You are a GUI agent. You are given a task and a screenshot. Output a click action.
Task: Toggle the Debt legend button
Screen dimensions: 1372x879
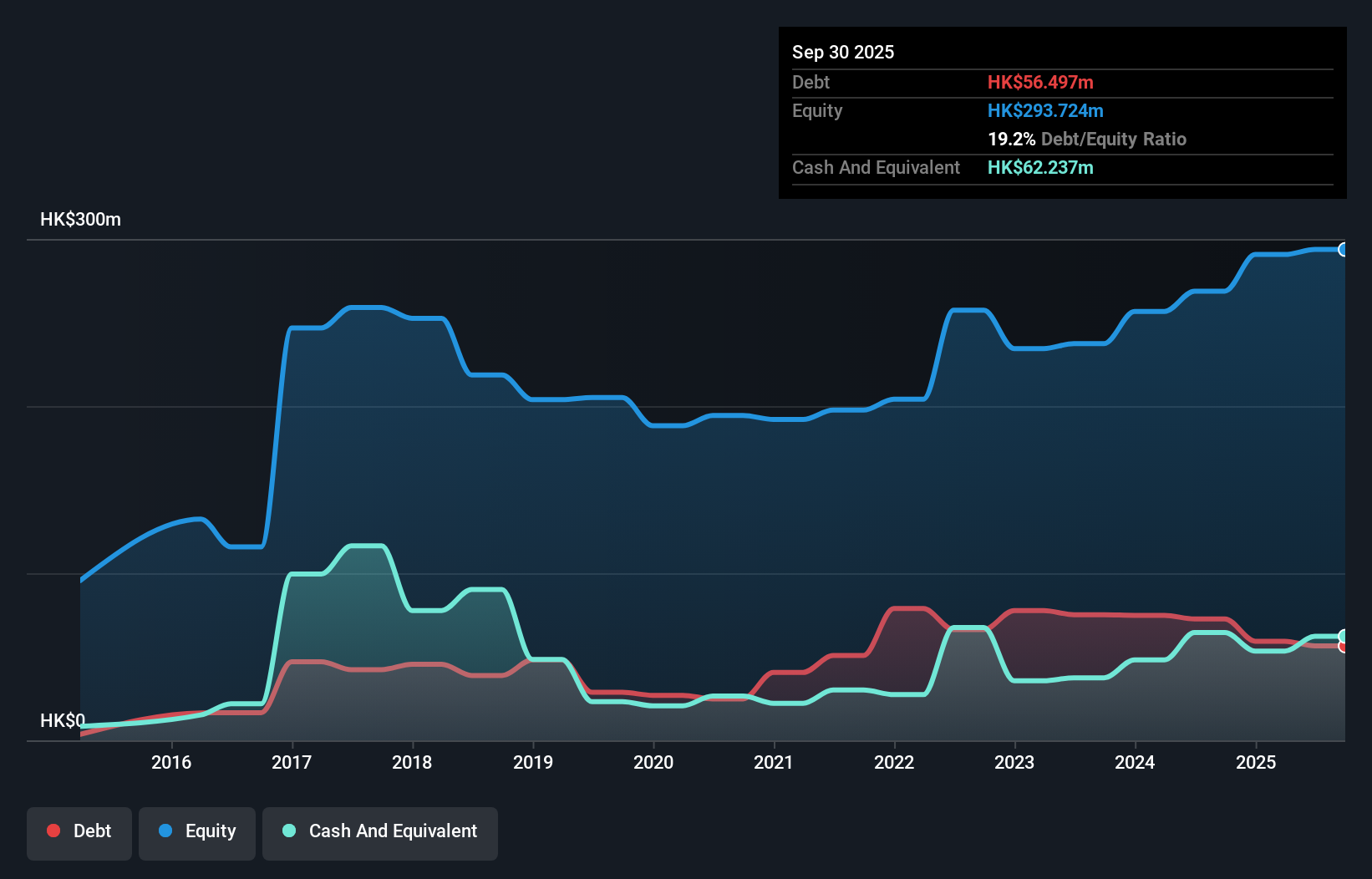[79, 833]
